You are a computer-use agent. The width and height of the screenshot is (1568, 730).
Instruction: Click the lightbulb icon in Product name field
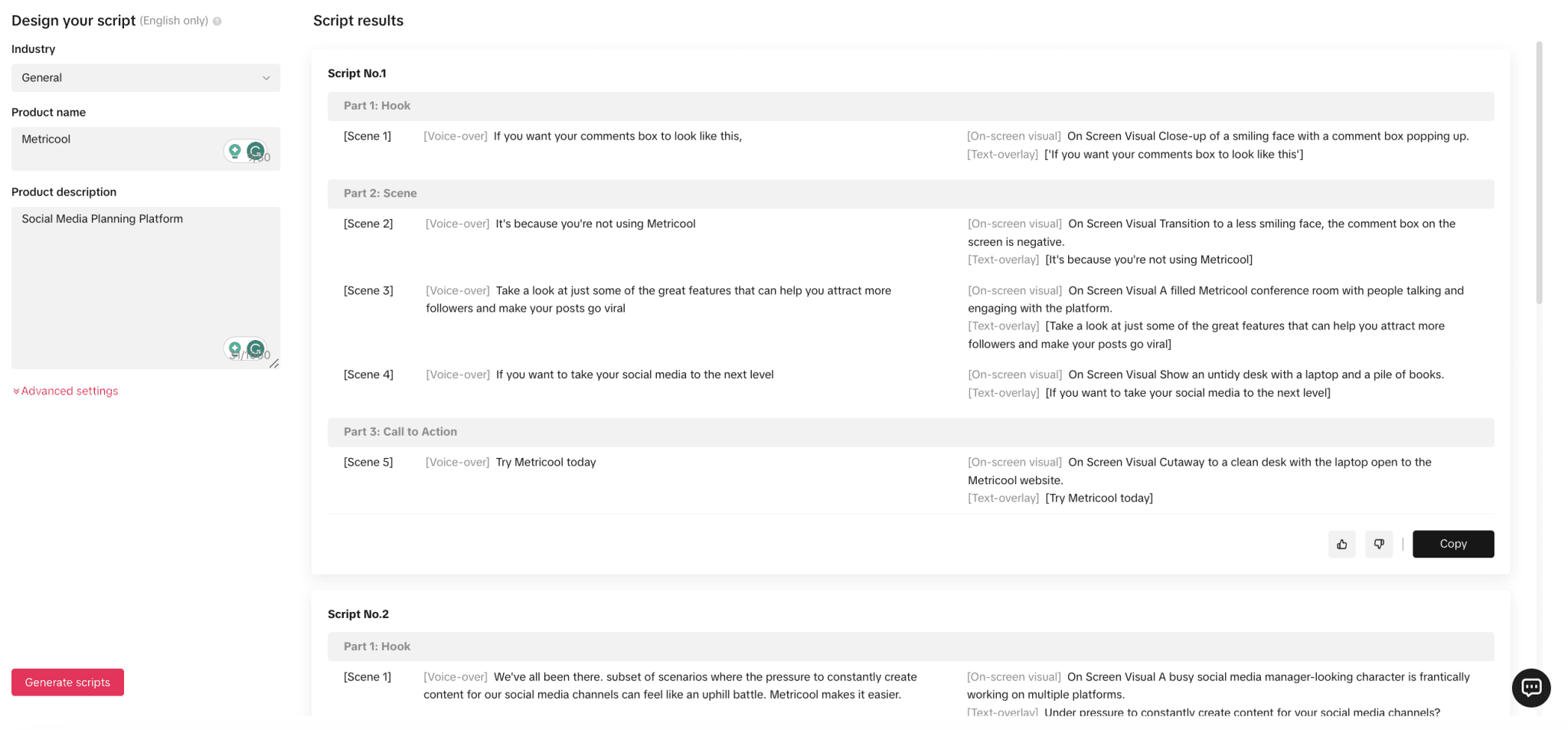click(x=235, y=151)
